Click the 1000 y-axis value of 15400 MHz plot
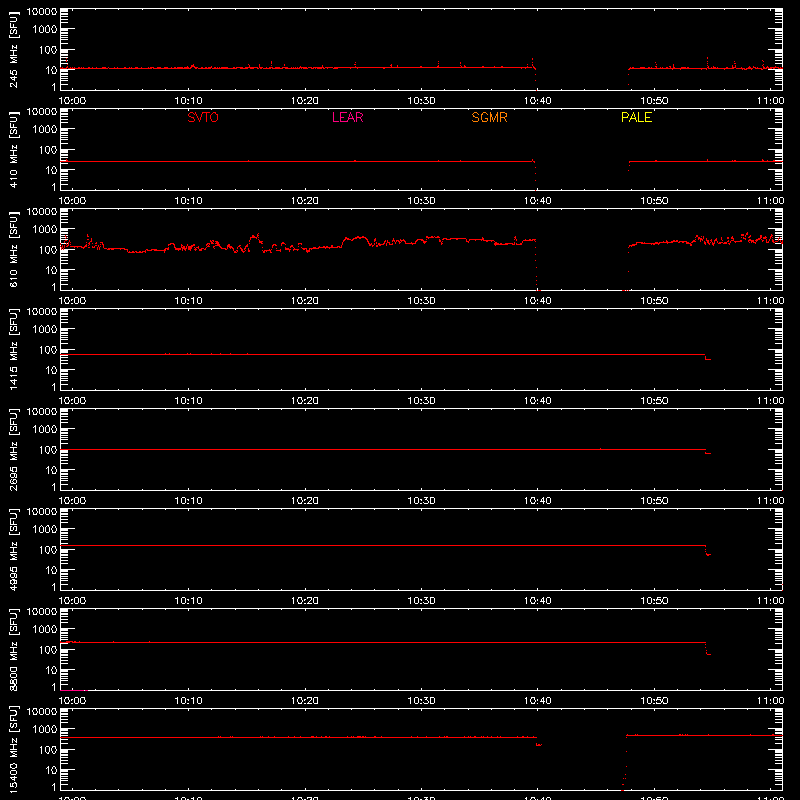Screen dimensions: 800x800 [45, 730]
